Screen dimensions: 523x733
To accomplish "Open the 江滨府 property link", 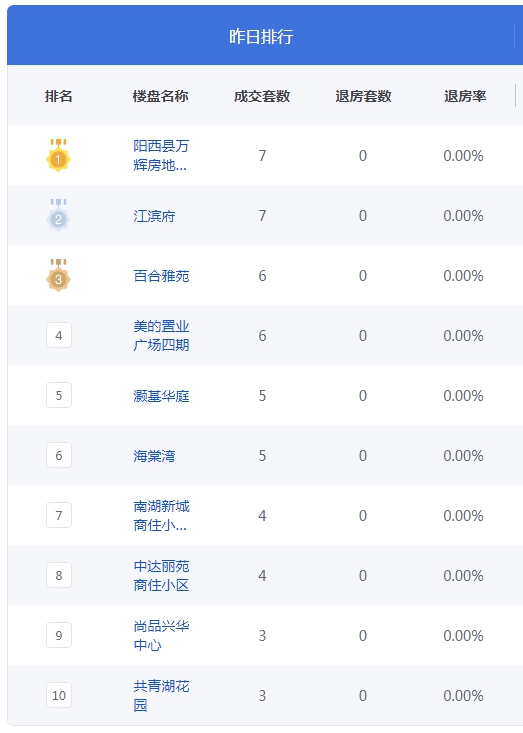I will click(x=154, y=216).
